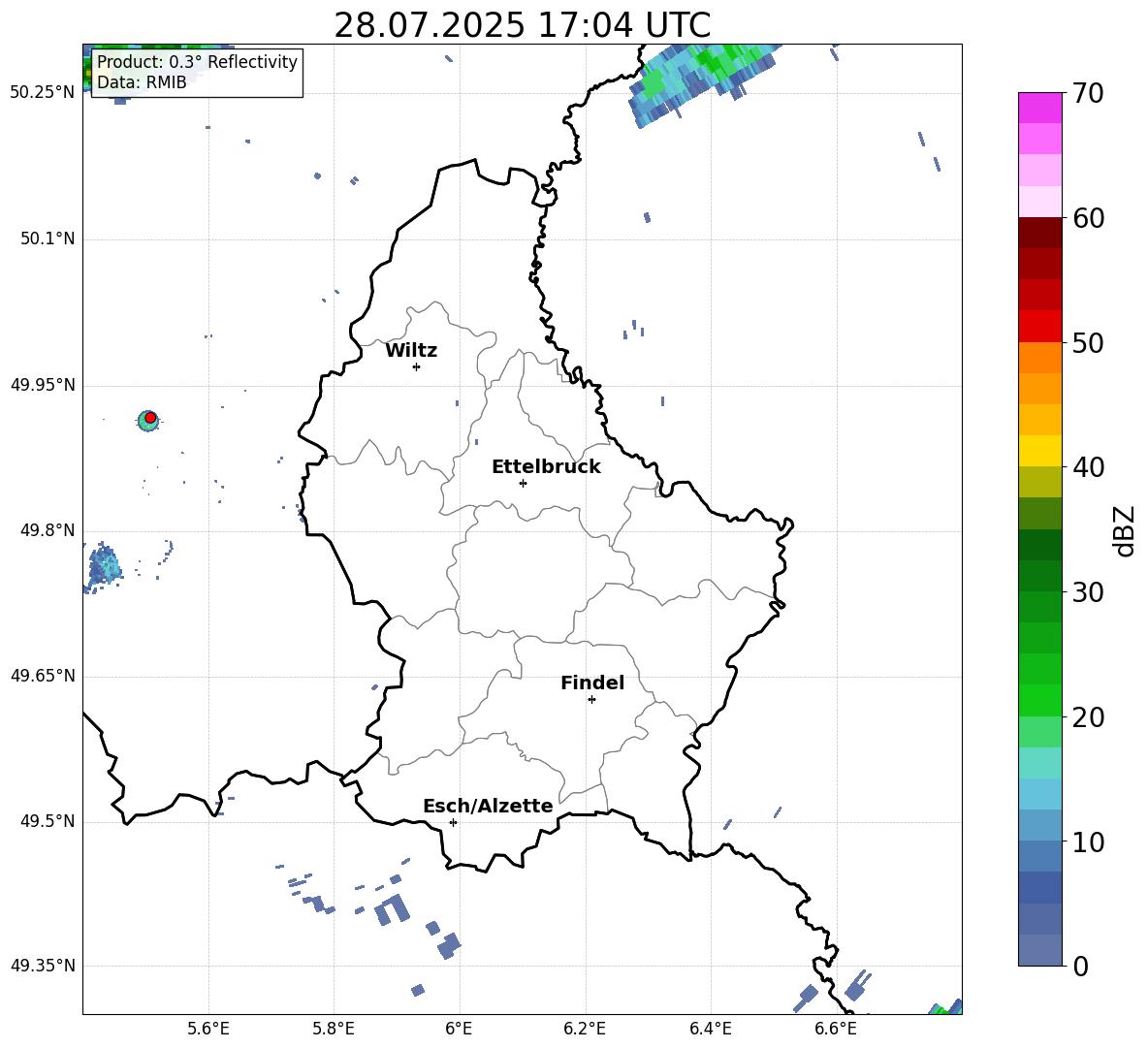
Task: Click the 50.1°N latitude label
Action: [48, 238]
